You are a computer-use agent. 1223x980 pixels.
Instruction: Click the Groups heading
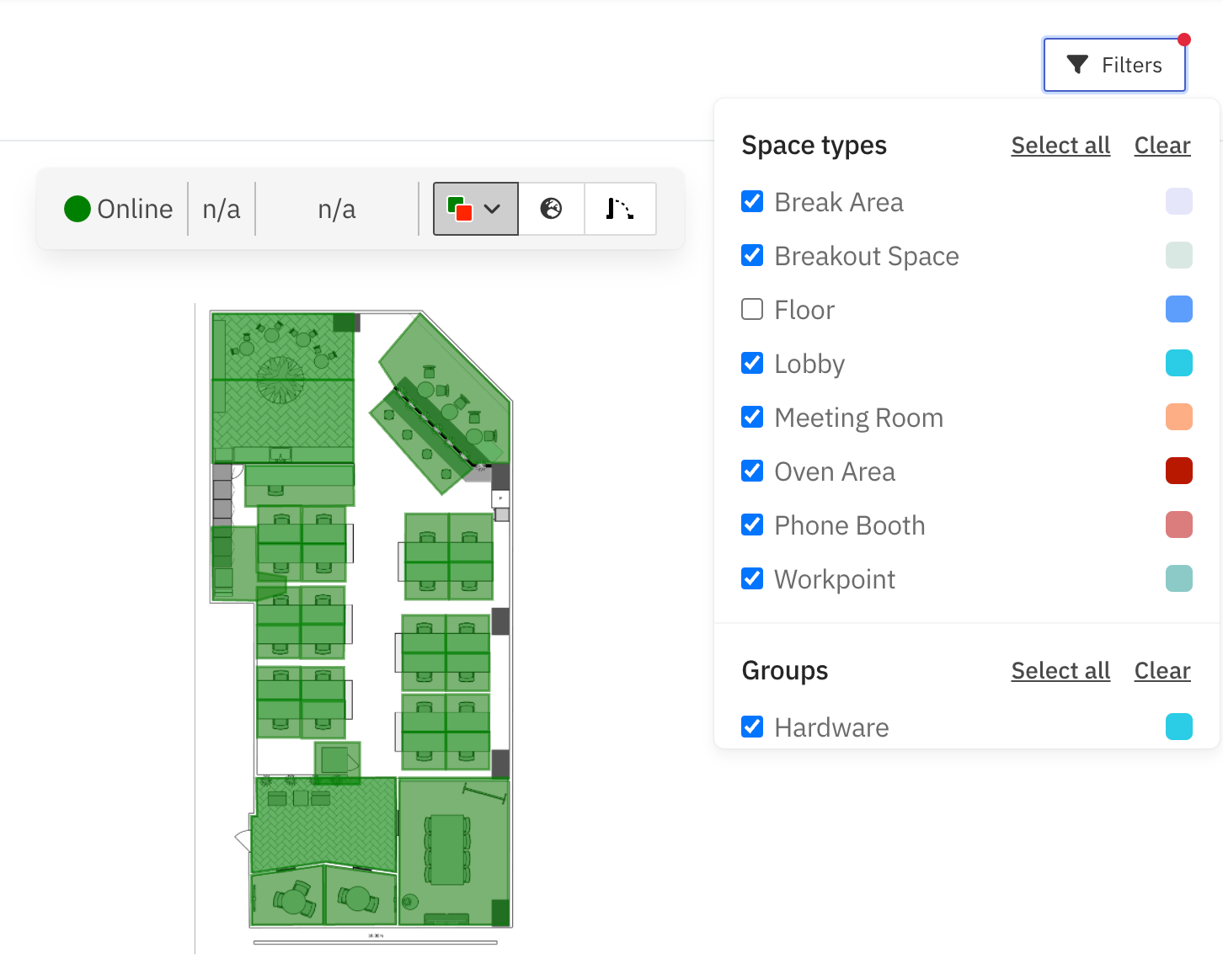785,671
